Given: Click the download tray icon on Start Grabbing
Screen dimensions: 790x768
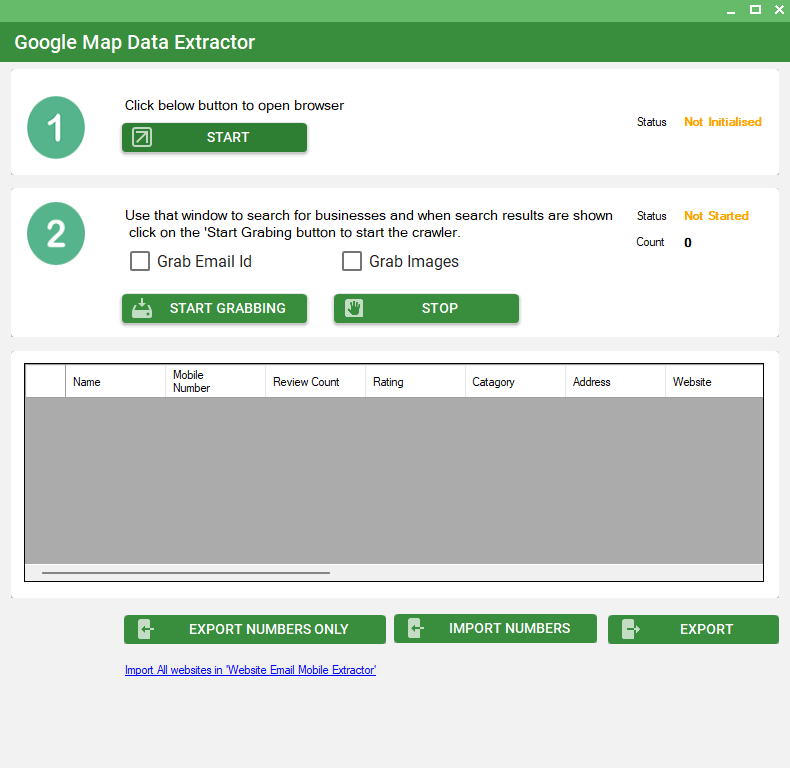Looking at the screenshot, I should click(142, 308).
